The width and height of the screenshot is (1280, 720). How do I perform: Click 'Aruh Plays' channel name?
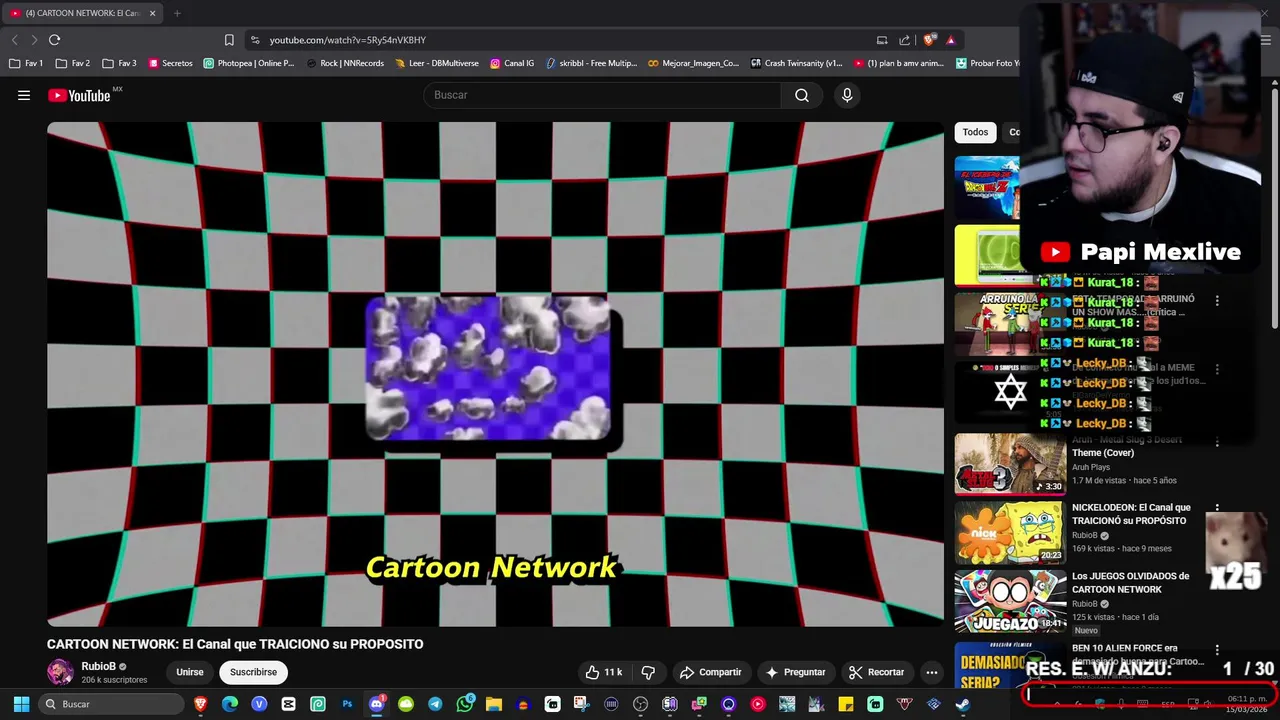click(x=1091, y=467)
